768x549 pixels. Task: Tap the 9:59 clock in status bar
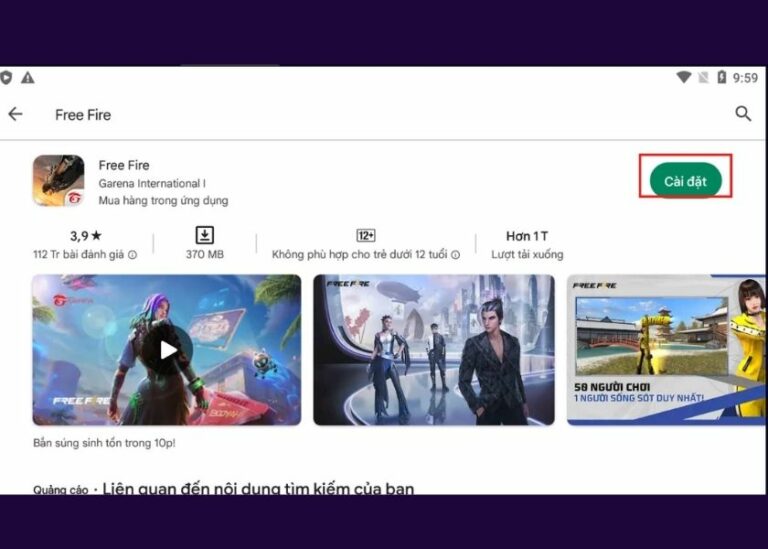(x=745, y=77)
